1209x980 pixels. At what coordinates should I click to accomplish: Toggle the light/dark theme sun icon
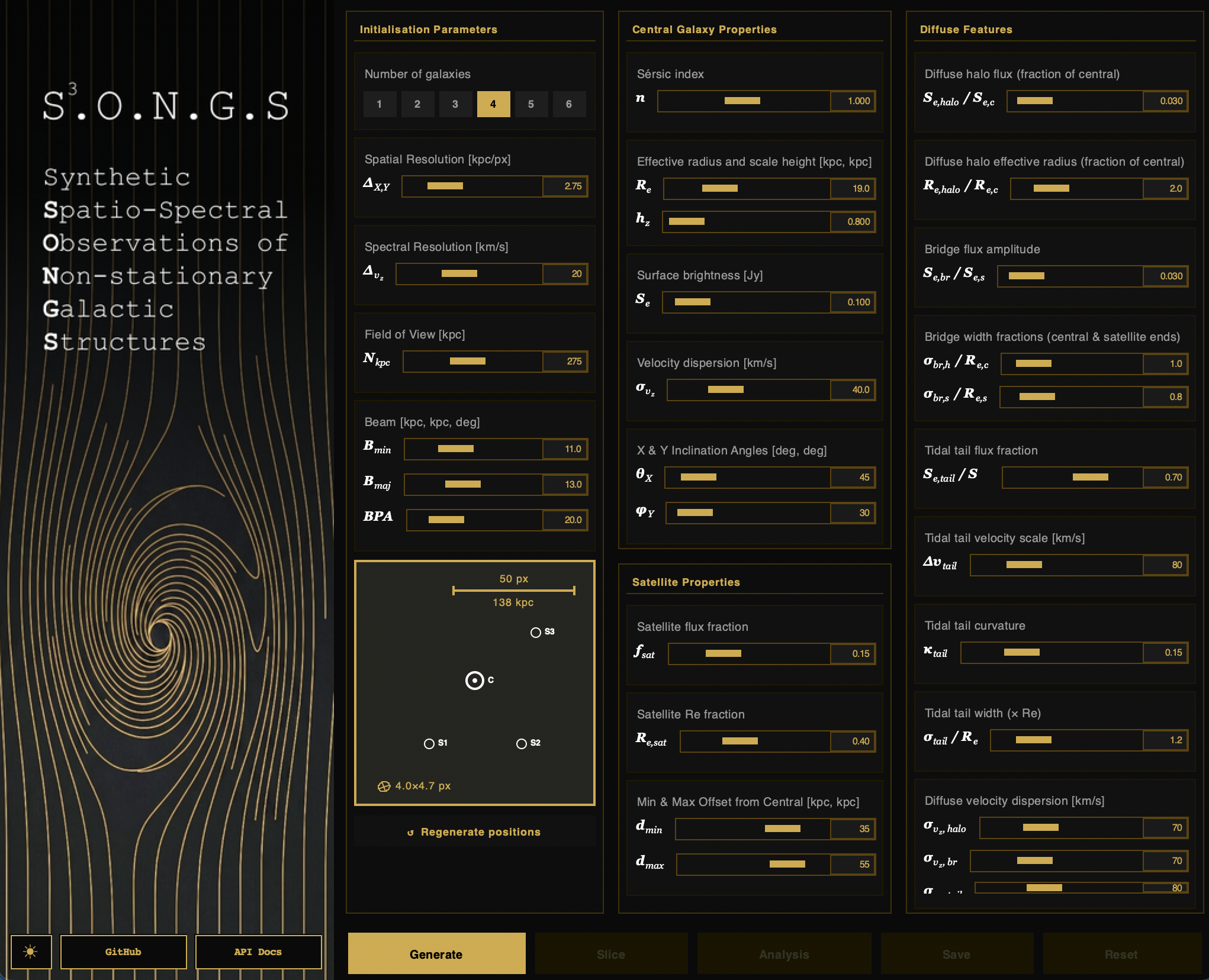(31, 952)
